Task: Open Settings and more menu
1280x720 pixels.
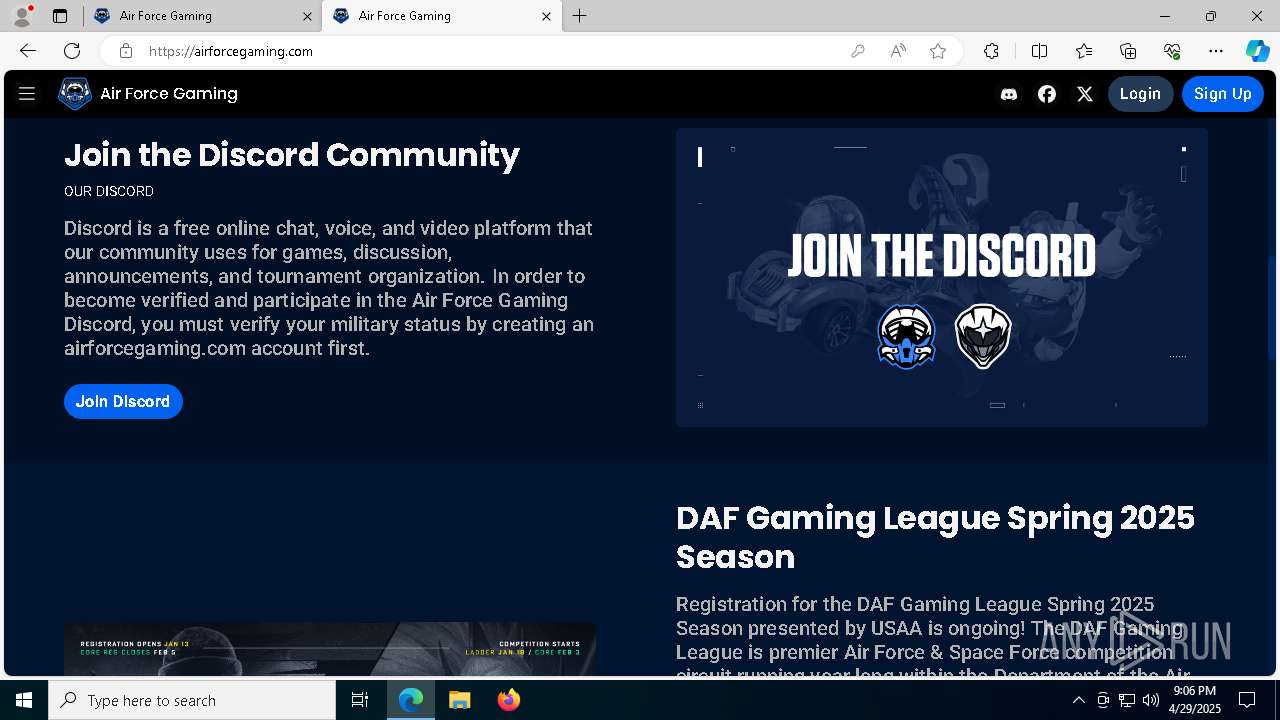Action: 1216,51
